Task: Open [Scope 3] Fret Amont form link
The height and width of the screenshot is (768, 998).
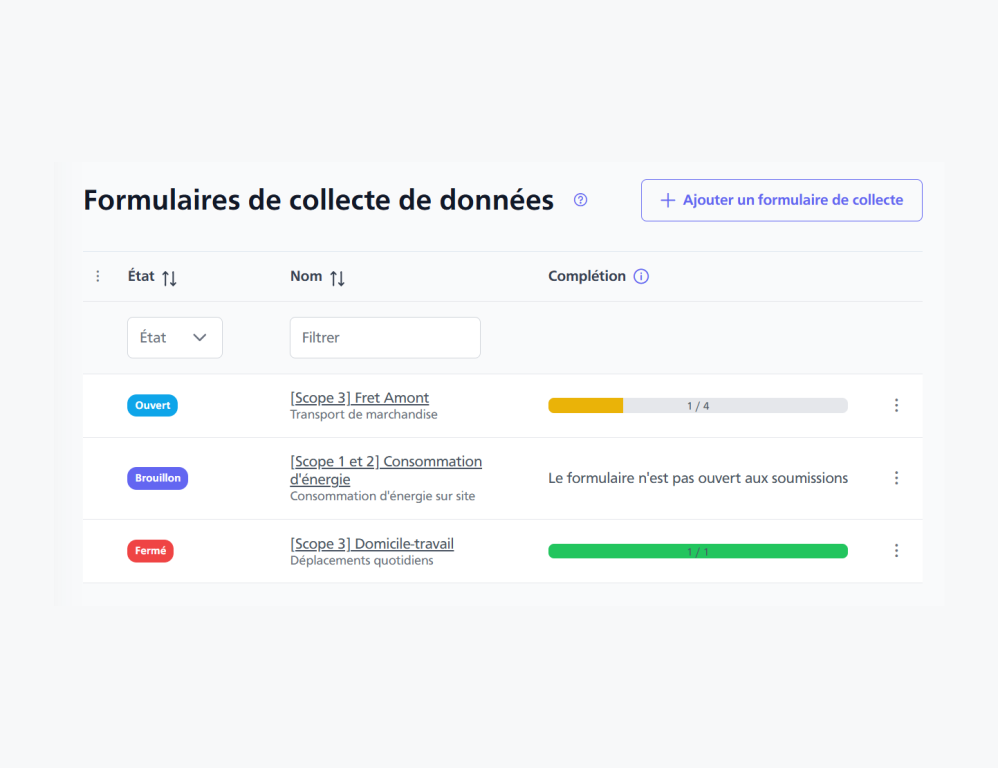Action: 360,398
